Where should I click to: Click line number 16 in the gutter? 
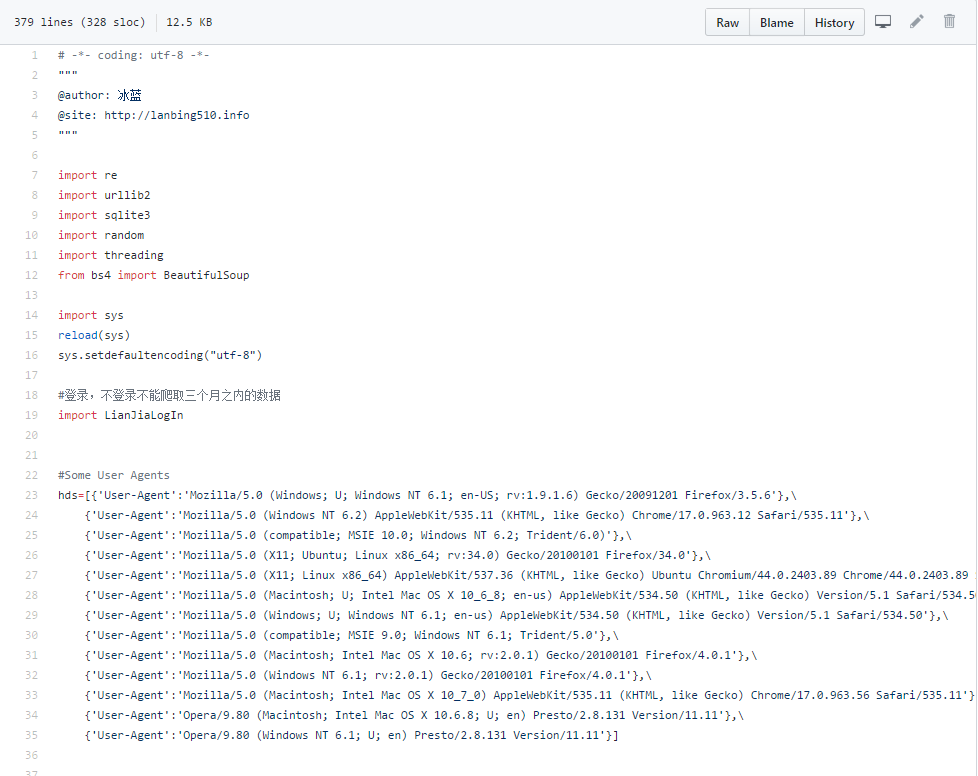coord(33,355)
